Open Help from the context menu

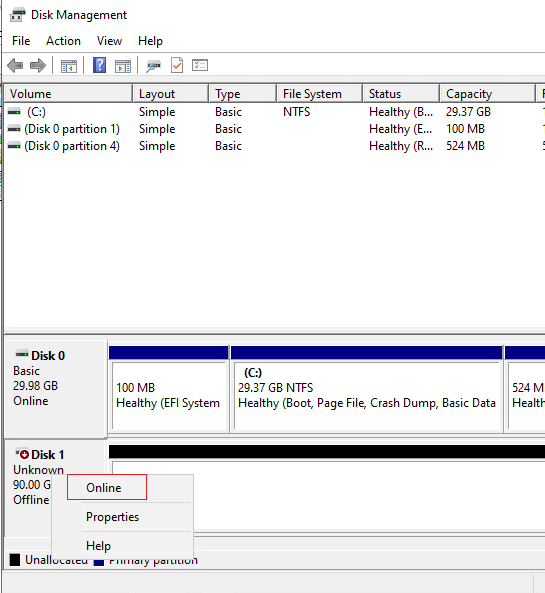98,546
